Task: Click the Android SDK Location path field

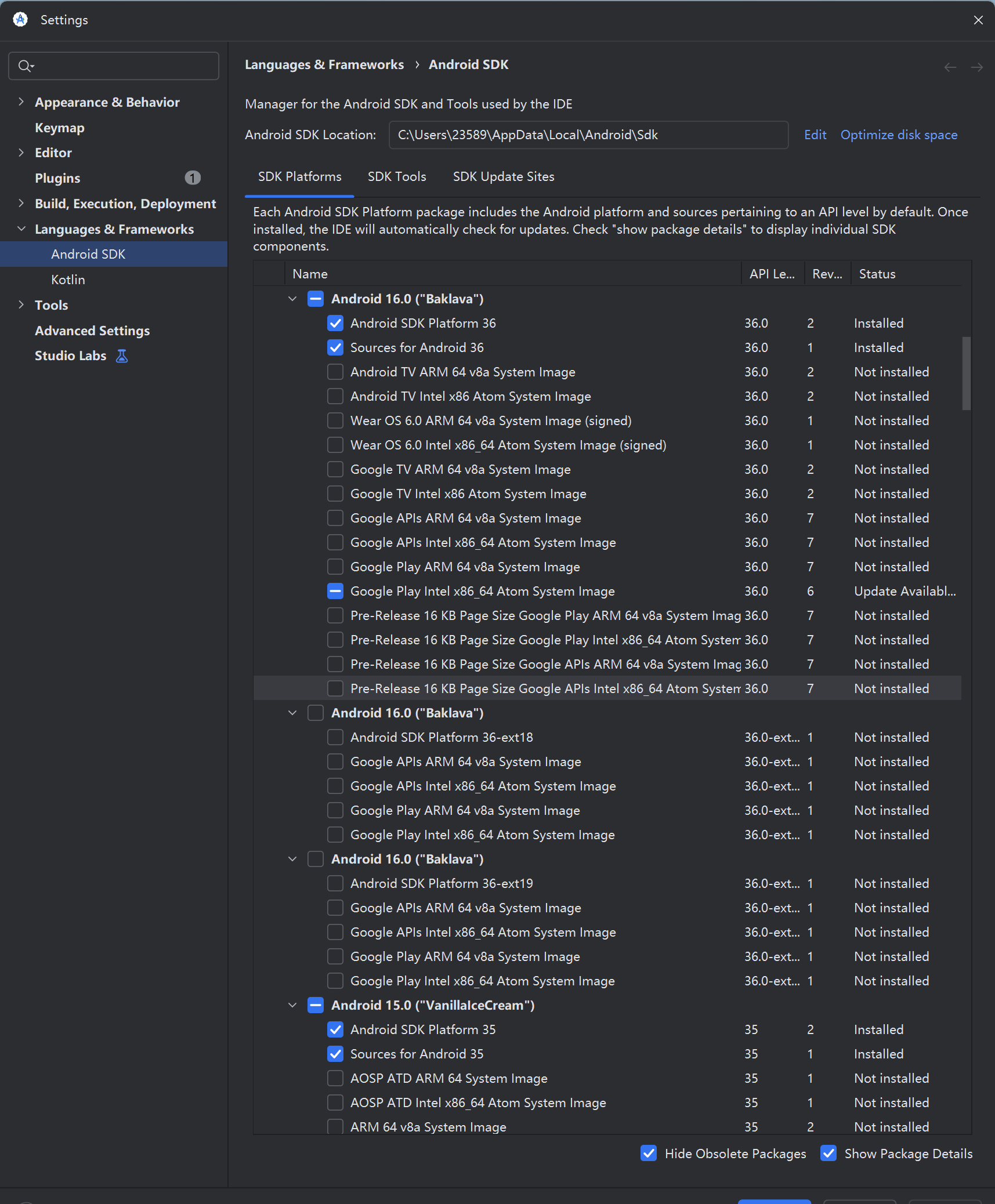Action: [588, 135]
